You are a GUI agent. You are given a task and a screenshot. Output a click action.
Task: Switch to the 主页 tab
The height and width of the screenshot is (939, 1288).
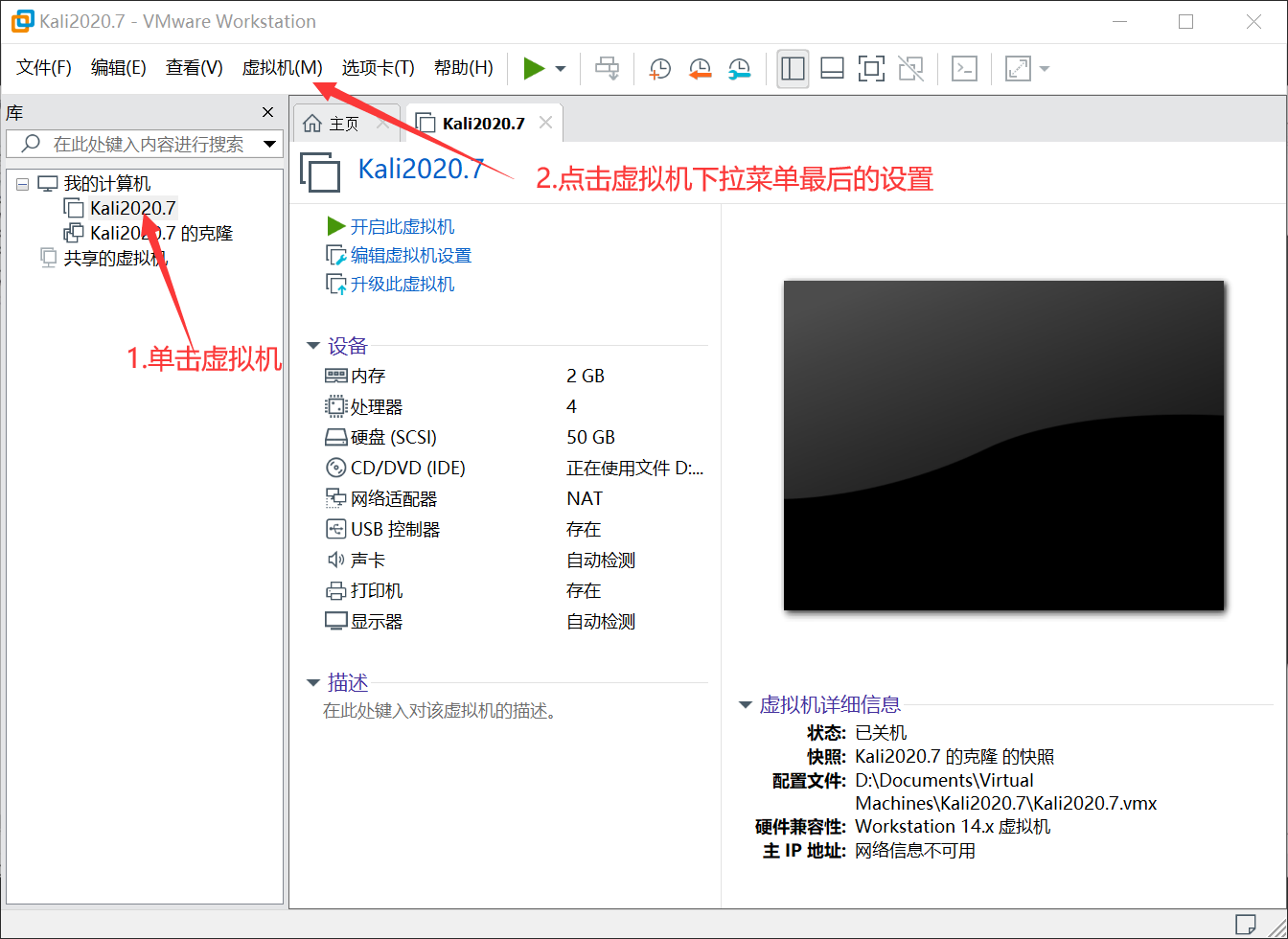click(342, 123)
